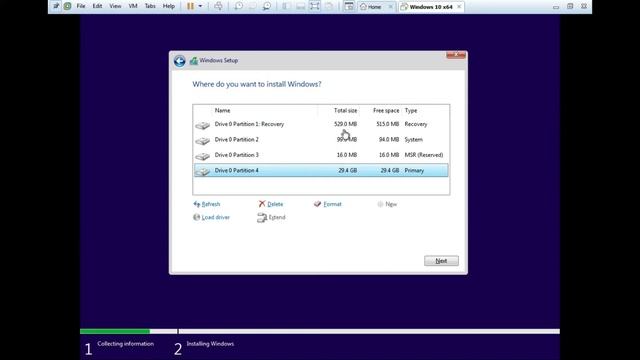Image resolution: width=640 pixels, height=360 pixels.
Task: Click the VMware application icon at far left
Action: click(56, 6)
